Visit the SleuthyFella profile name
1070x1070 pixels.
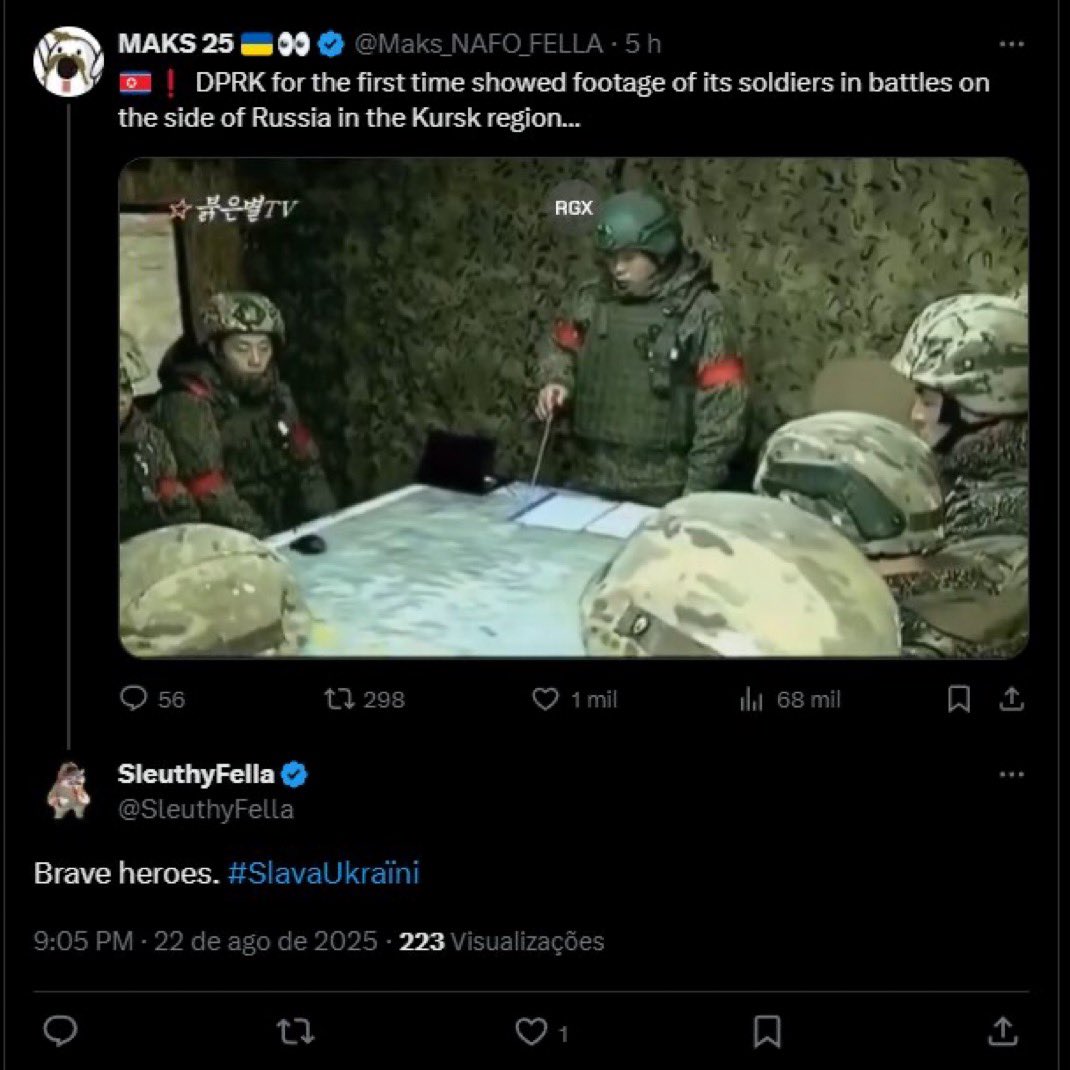196,774
